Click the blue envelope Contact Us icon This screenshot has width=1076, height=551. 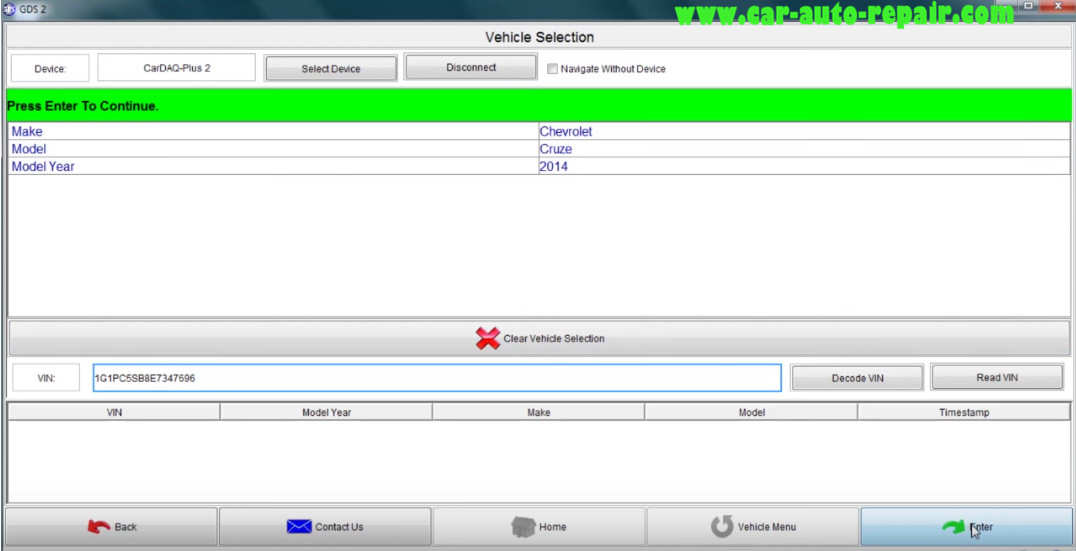299,527
